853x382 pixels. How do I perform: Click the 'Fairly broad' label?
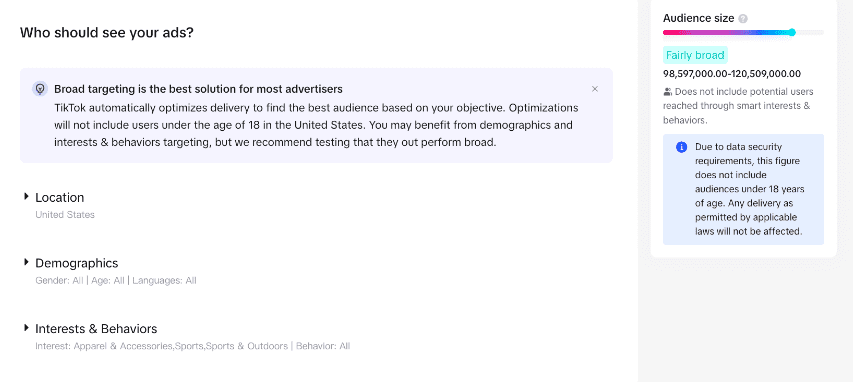(695, 56)
